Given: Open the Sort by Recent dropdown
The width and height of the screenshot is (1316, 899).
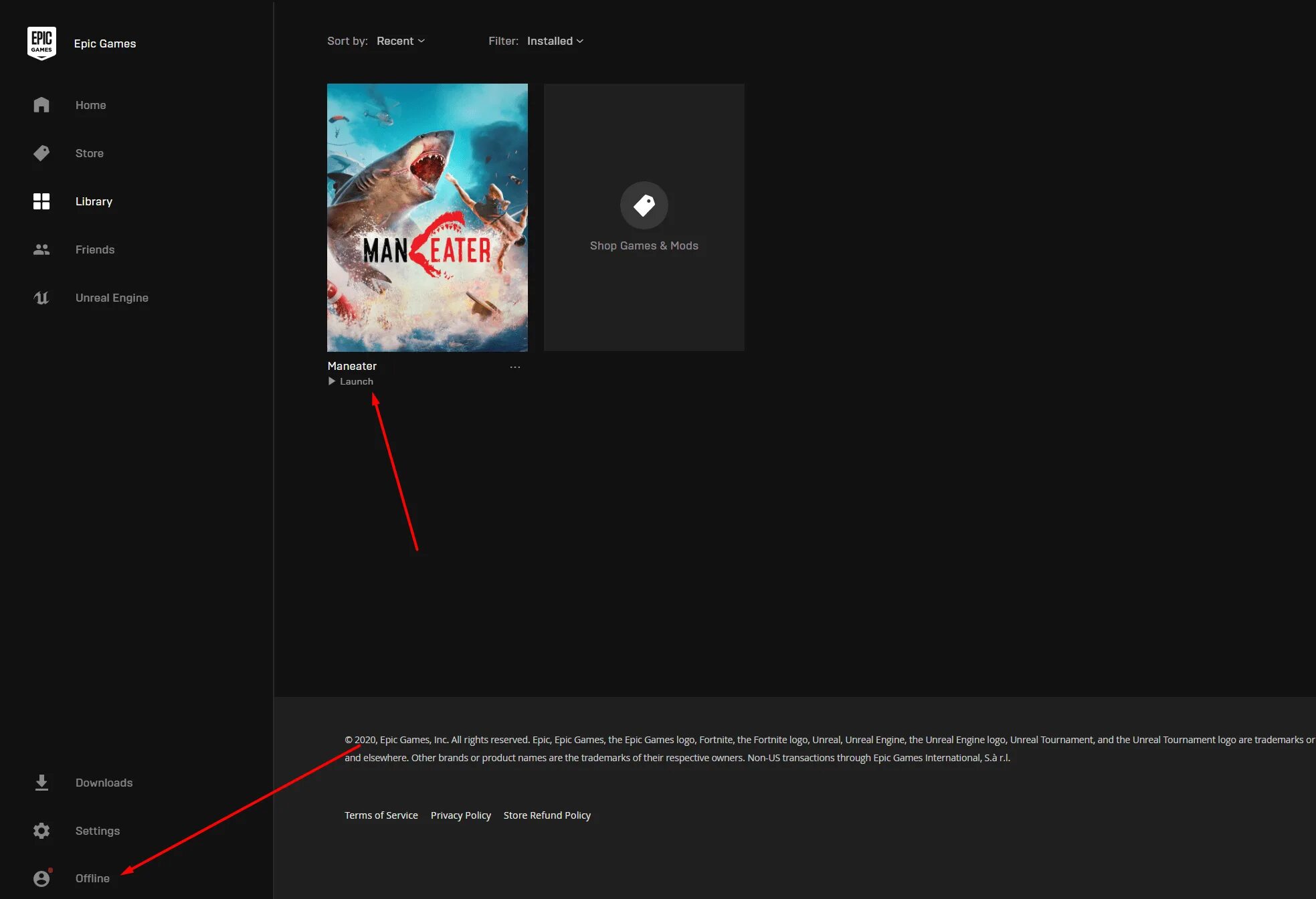Looking at the screenshot, I should 400,41.
